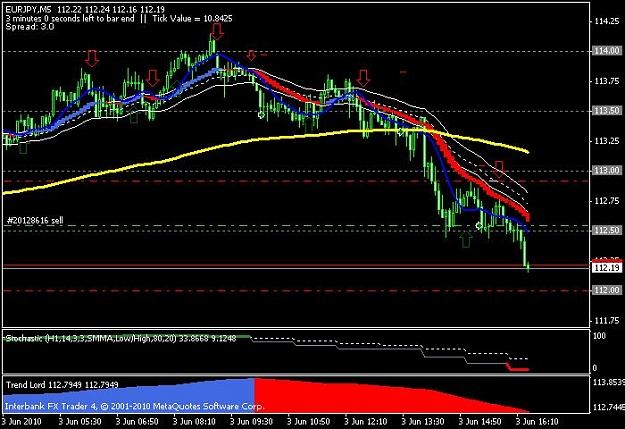Click the 111.75 price axis label
The image size is (625, 429).
(607, 320)
